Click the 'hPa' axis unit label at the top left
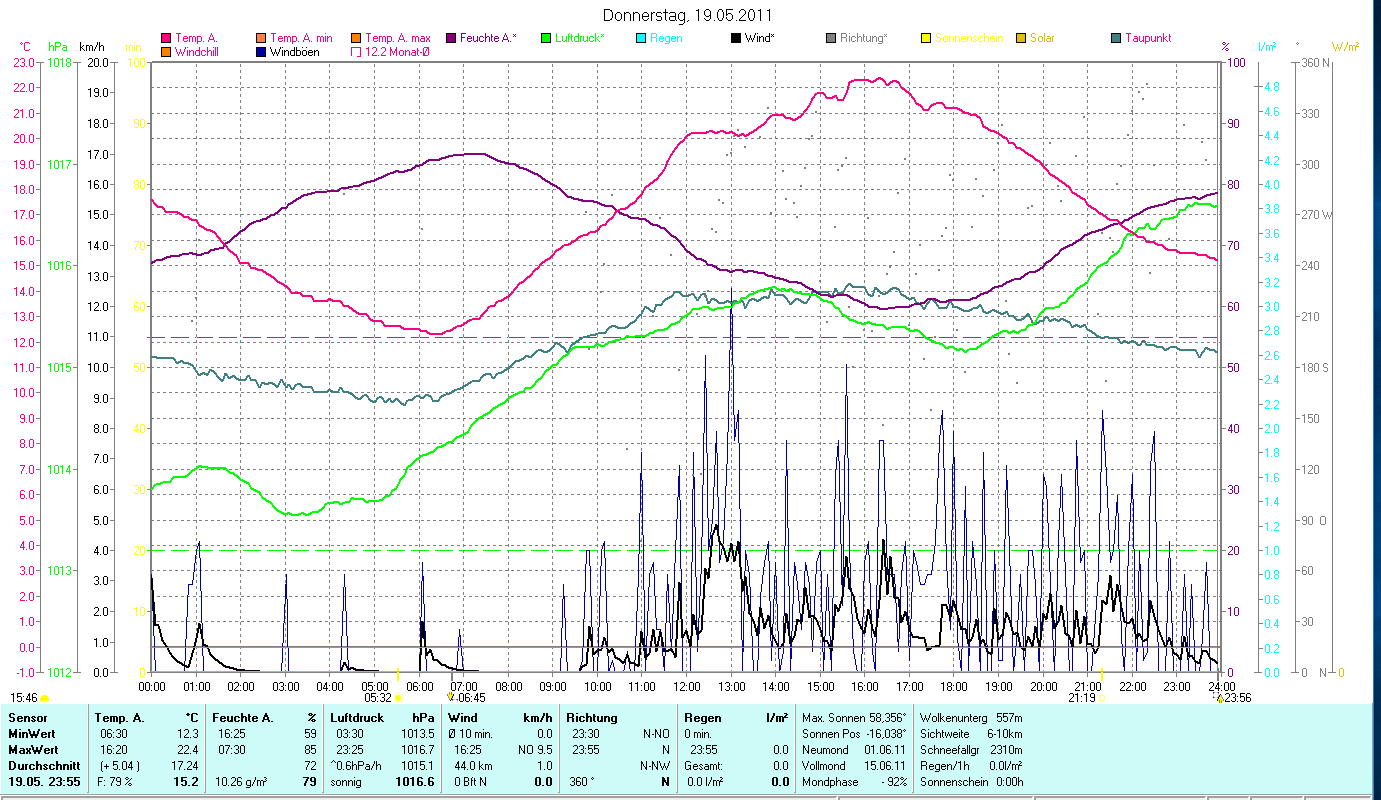This screenshot has height=800, width=1381. (57, 47)
